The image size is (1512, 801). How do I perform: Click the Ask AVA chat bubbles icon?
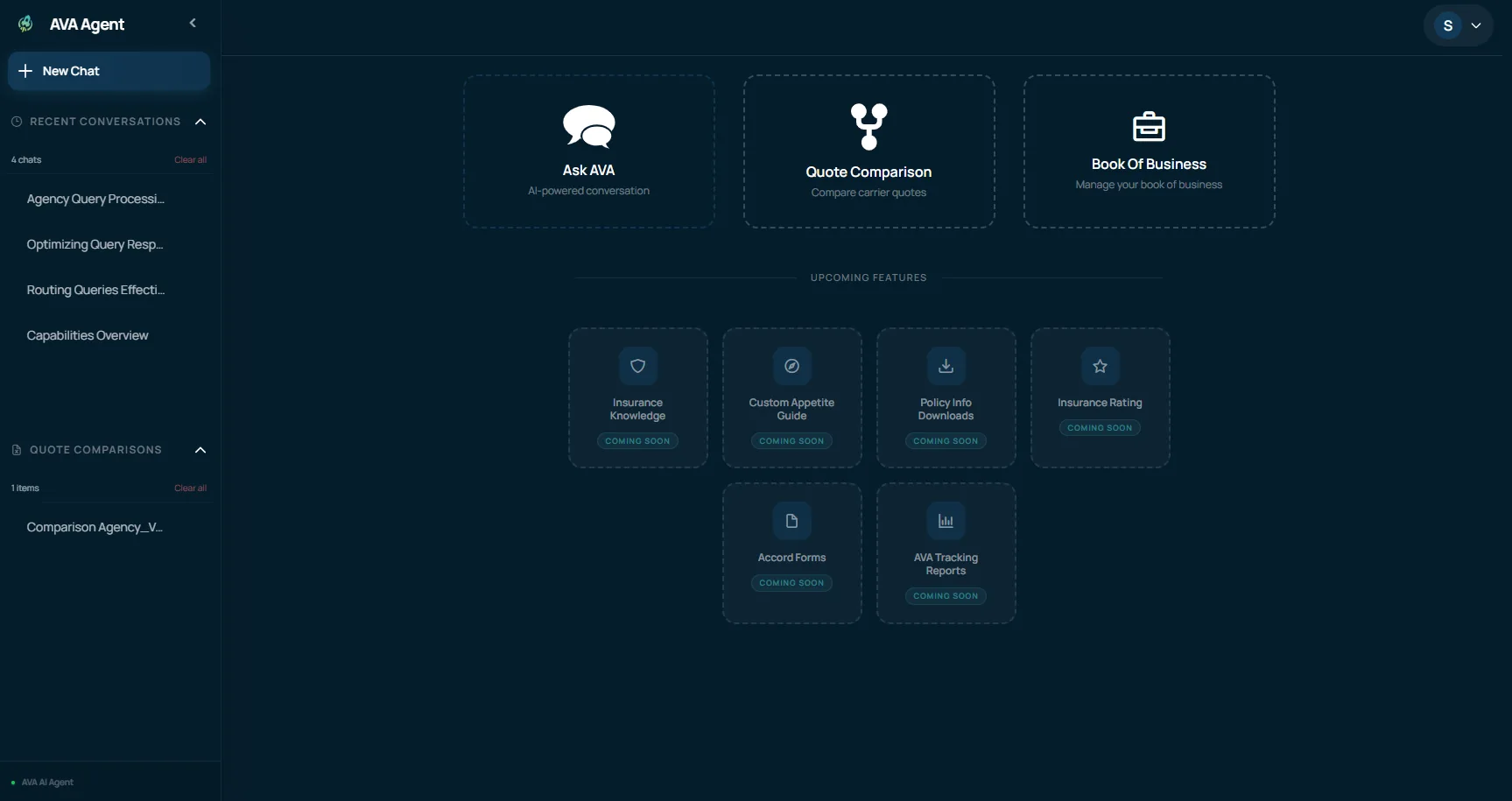tap(589, 126)
